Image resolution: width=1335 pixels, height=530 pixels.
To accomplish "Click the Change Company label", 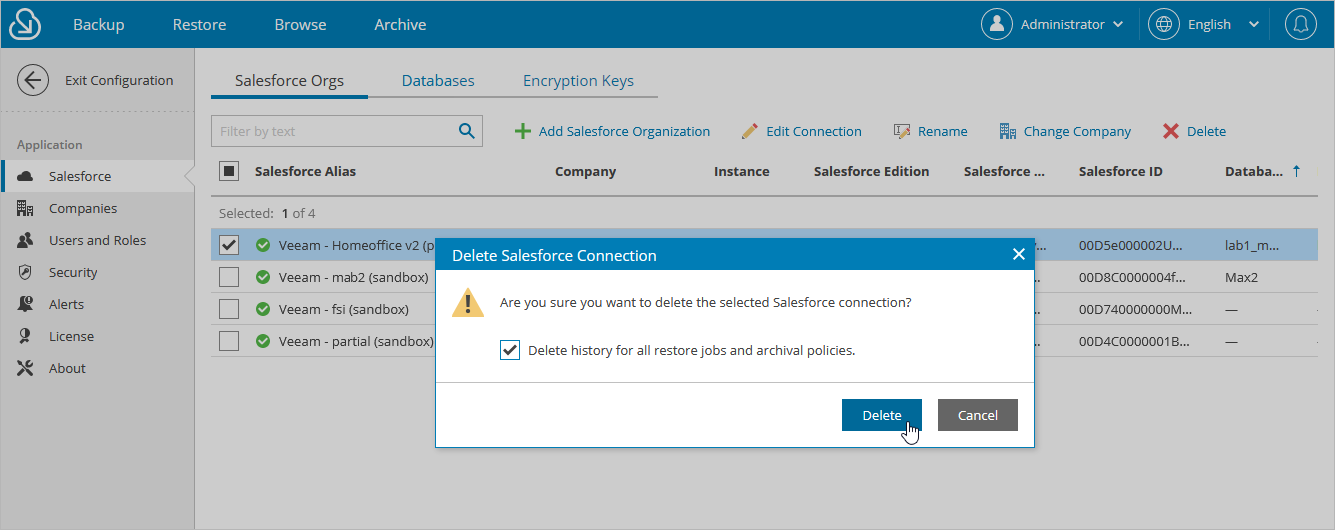I will pyautogui.click(x=1077, y=131).
